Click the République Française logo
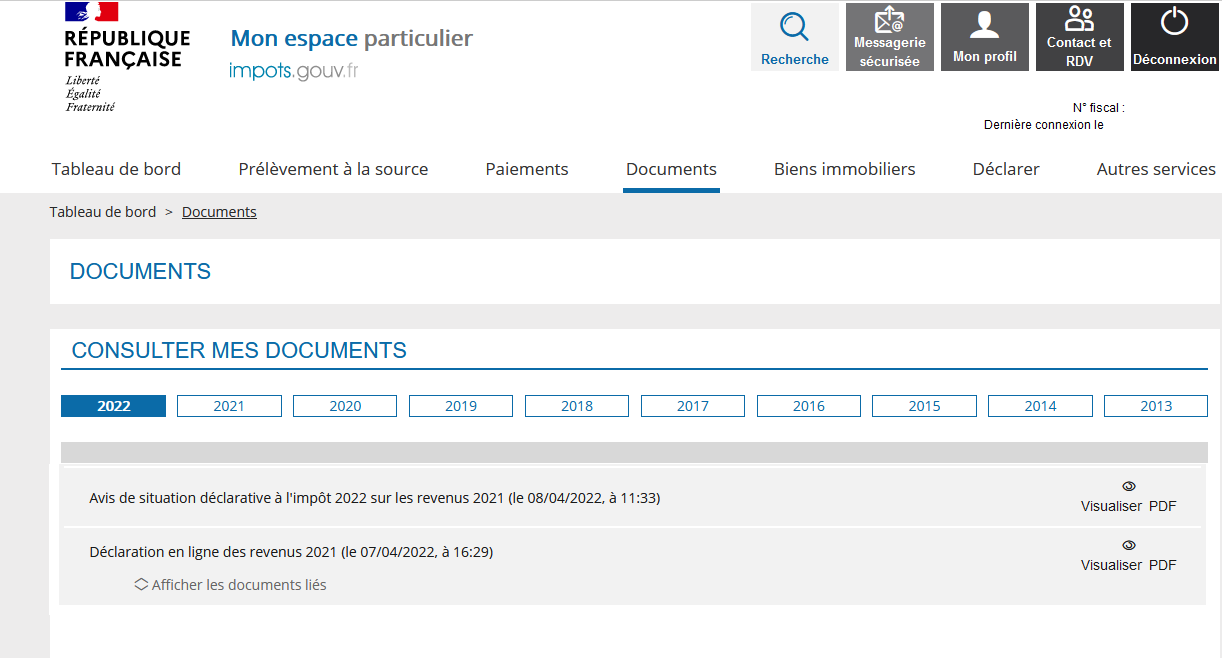Screen dimensions: 1222x658 point(127,57)
